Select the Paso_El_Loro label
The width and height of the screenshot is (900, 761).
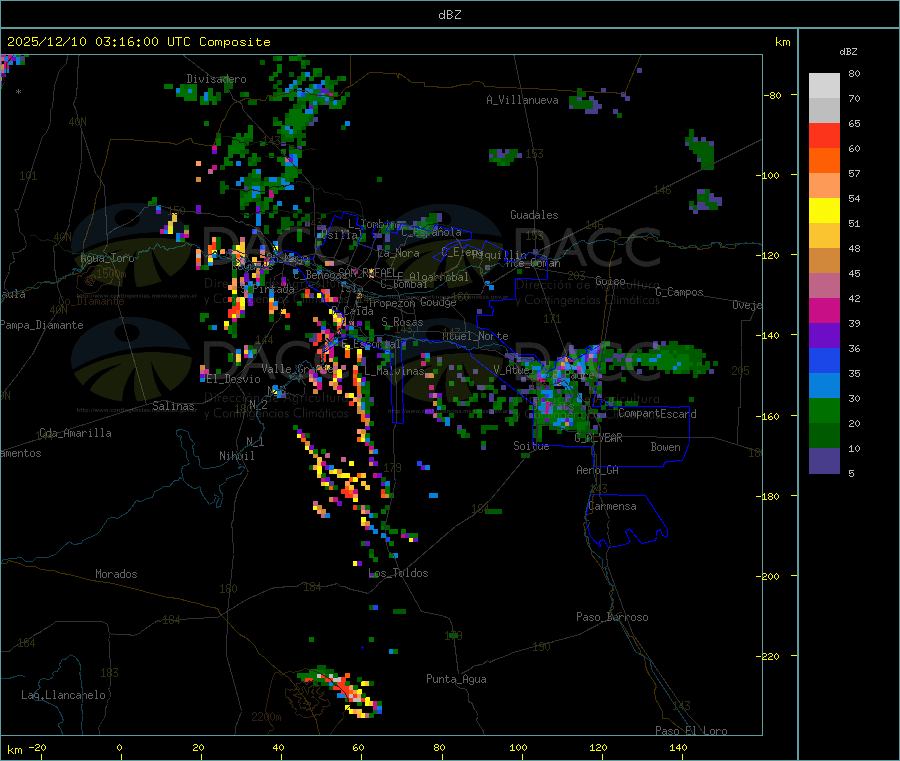(x=692, y=731)
